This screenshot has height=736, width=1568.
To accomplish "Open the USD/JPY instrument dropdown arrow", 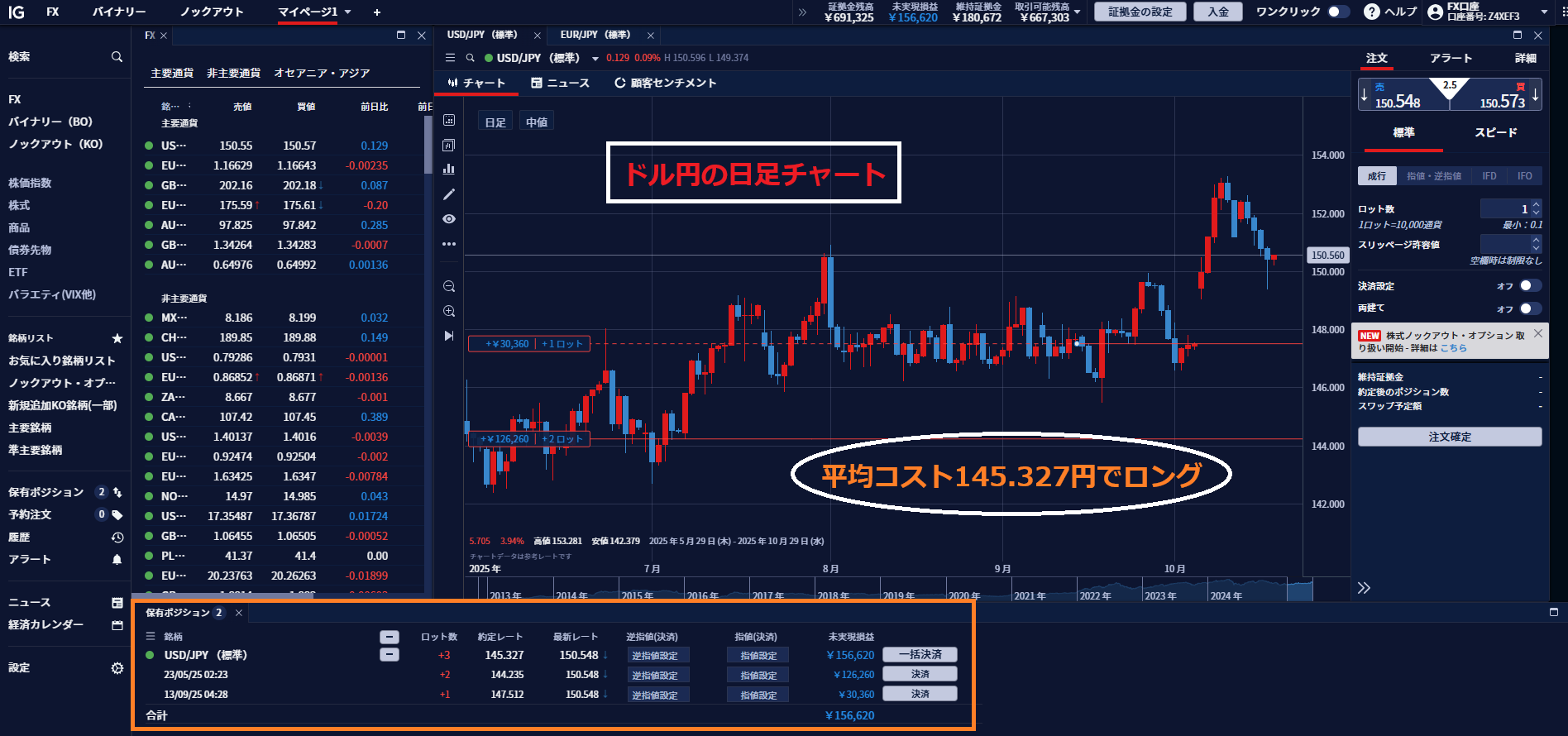I will pyautogui.click(x=595, y=59).
